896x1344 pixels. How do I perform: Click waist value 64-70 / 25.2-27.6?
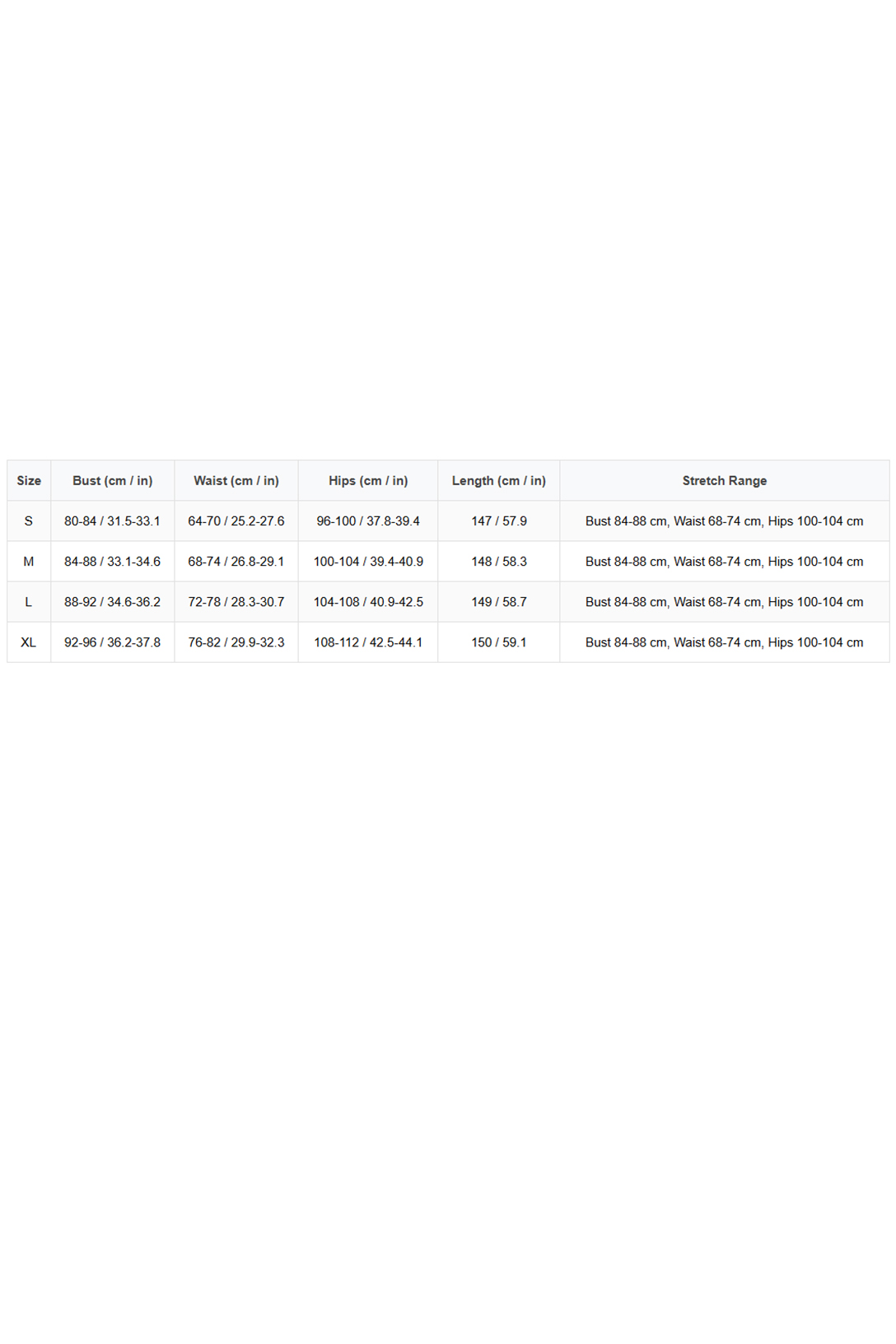[236, 521]
